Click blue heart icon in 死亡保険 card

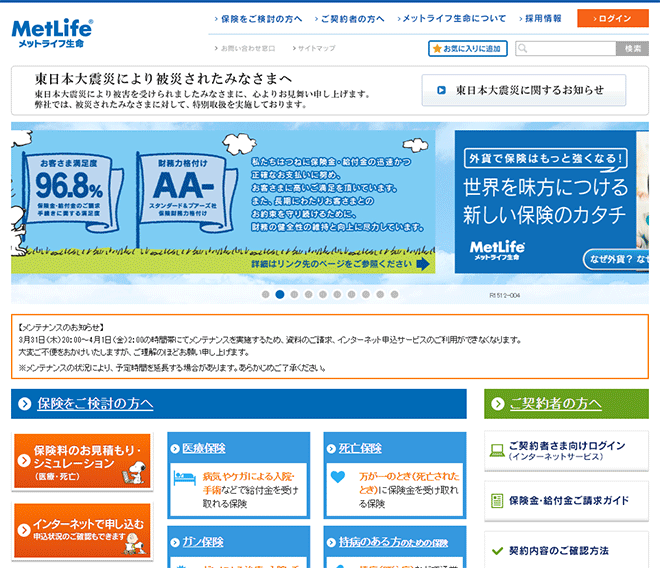(x=338, y=477)
